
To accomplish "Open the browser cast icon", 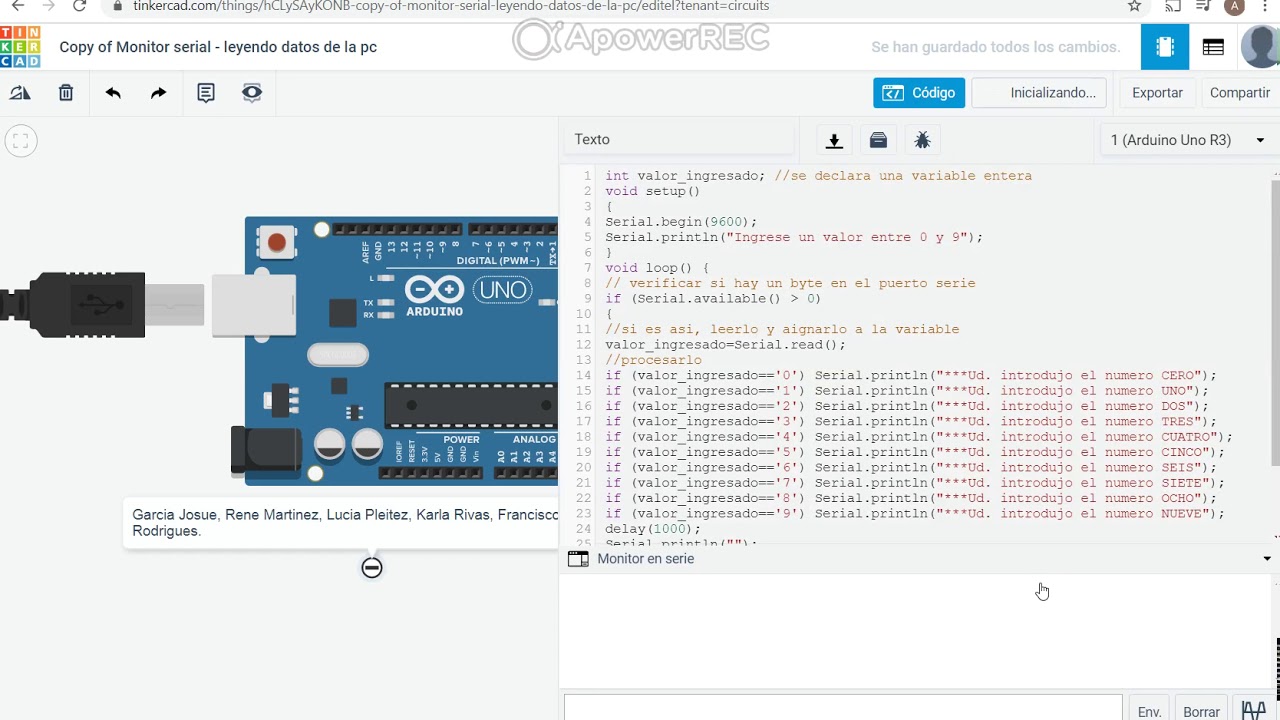I will click(x=1171, y=6).
